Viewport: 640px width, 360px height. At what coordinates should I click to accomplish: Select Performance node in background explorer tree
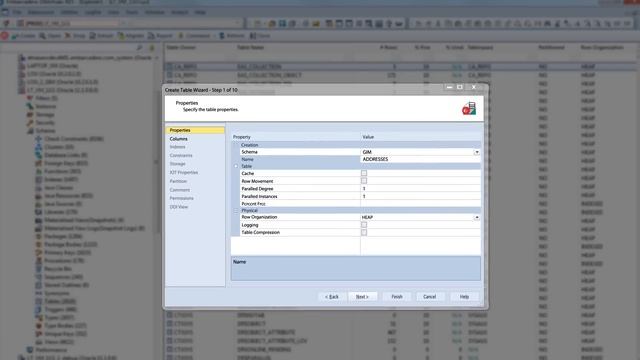[51, 350]
